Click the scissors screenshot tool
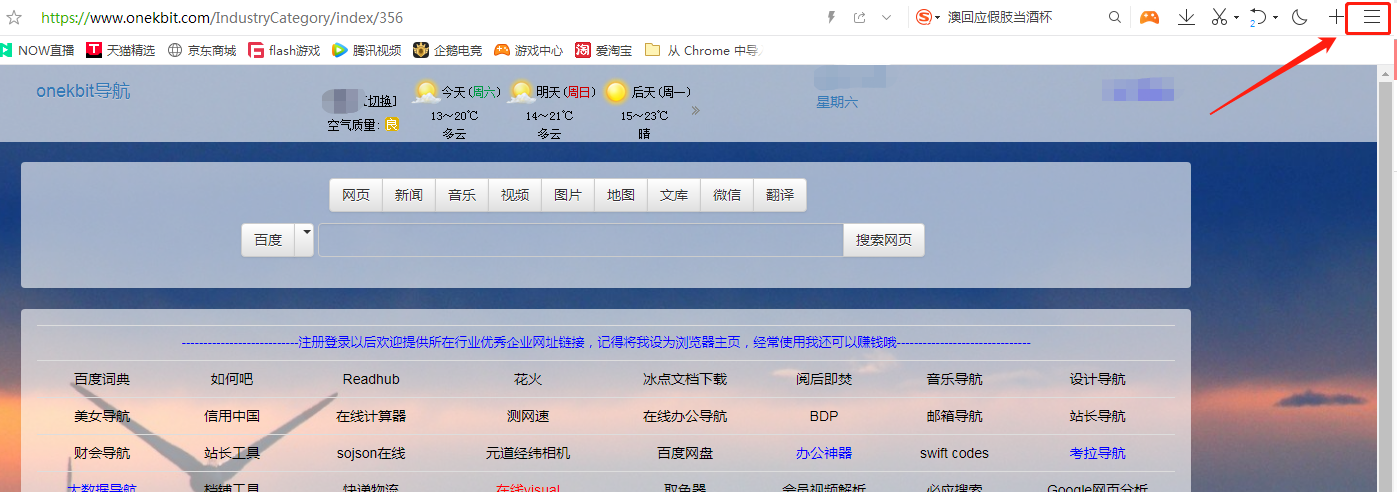The height and width of the screenshot is (492, 1397). (1219, 18)
